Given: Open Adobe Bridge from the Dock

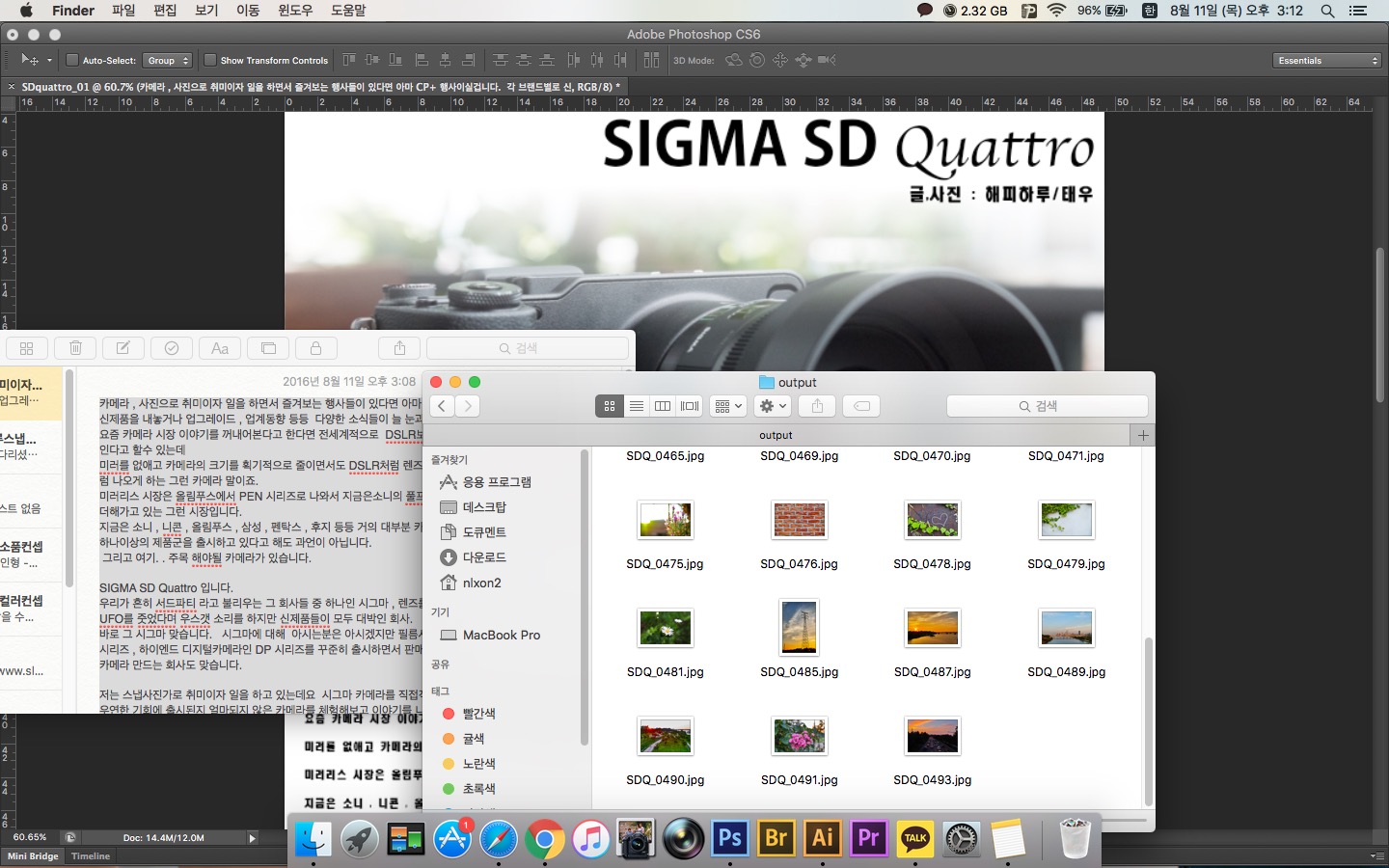Looking at the screenshot, I should [x=776, y=838].
